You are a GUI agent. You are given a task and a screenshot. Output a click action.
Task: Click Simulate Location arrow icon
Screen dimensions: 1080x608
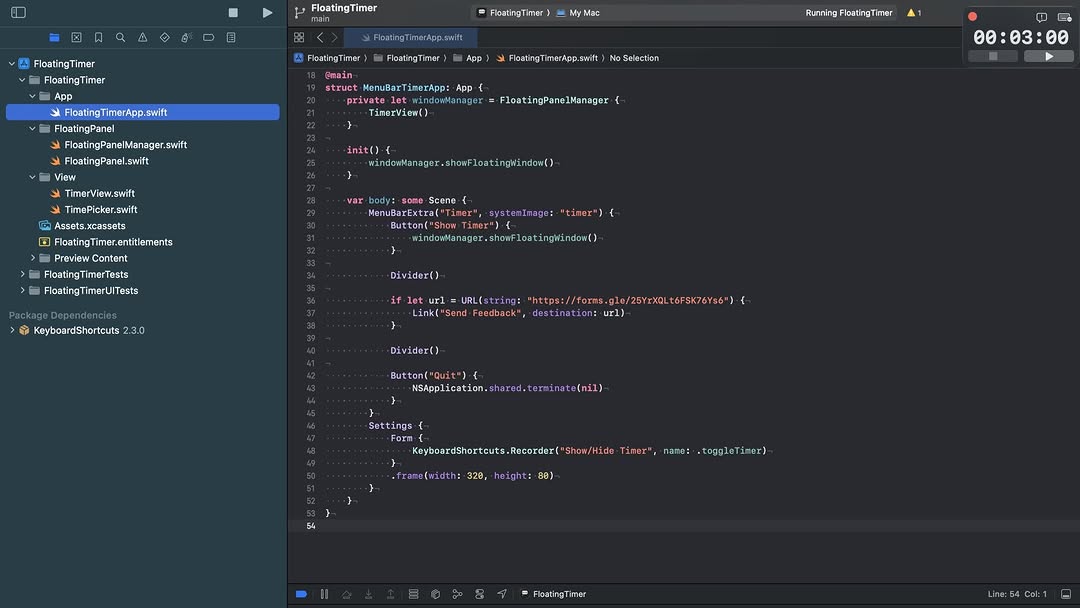(501, 594)
